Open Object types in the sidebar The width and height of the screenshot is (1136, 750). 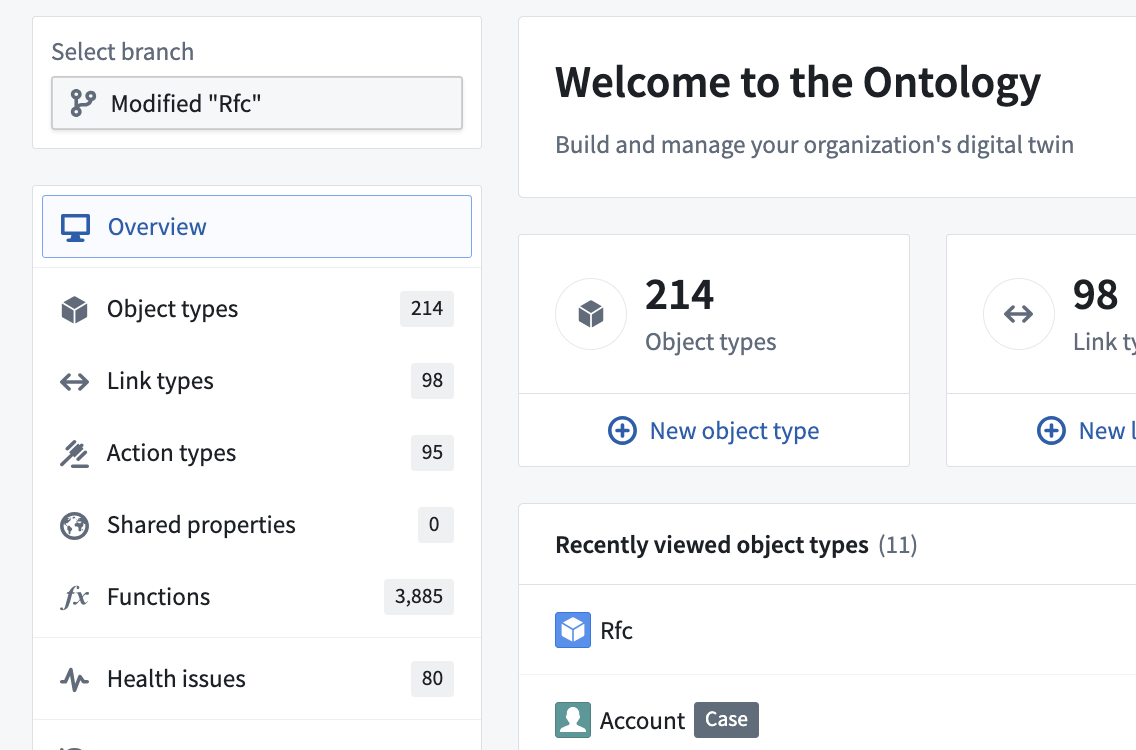point(256,309)
